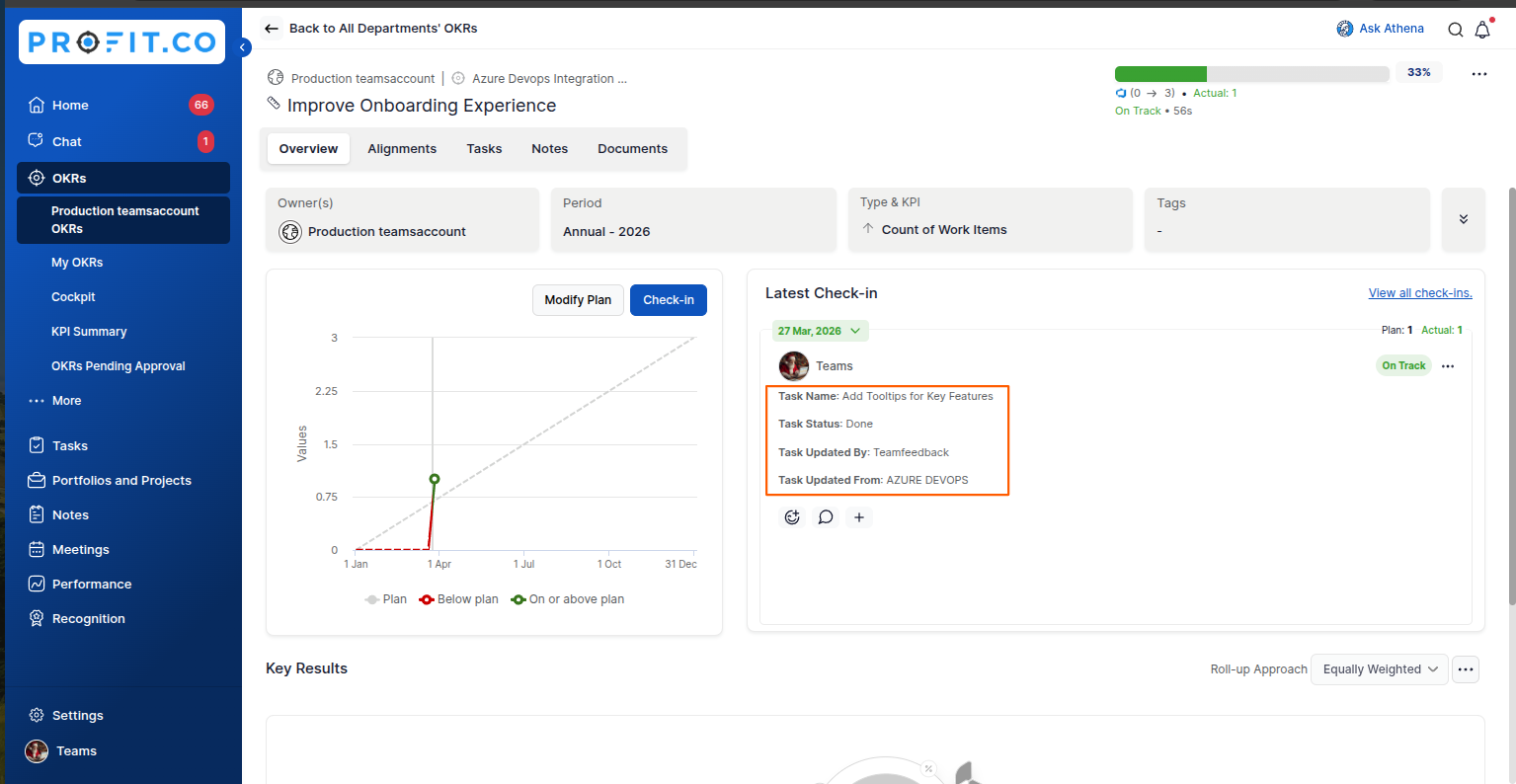Open View all check-ins link
1516x784 pixels.
coord(1420,293)
